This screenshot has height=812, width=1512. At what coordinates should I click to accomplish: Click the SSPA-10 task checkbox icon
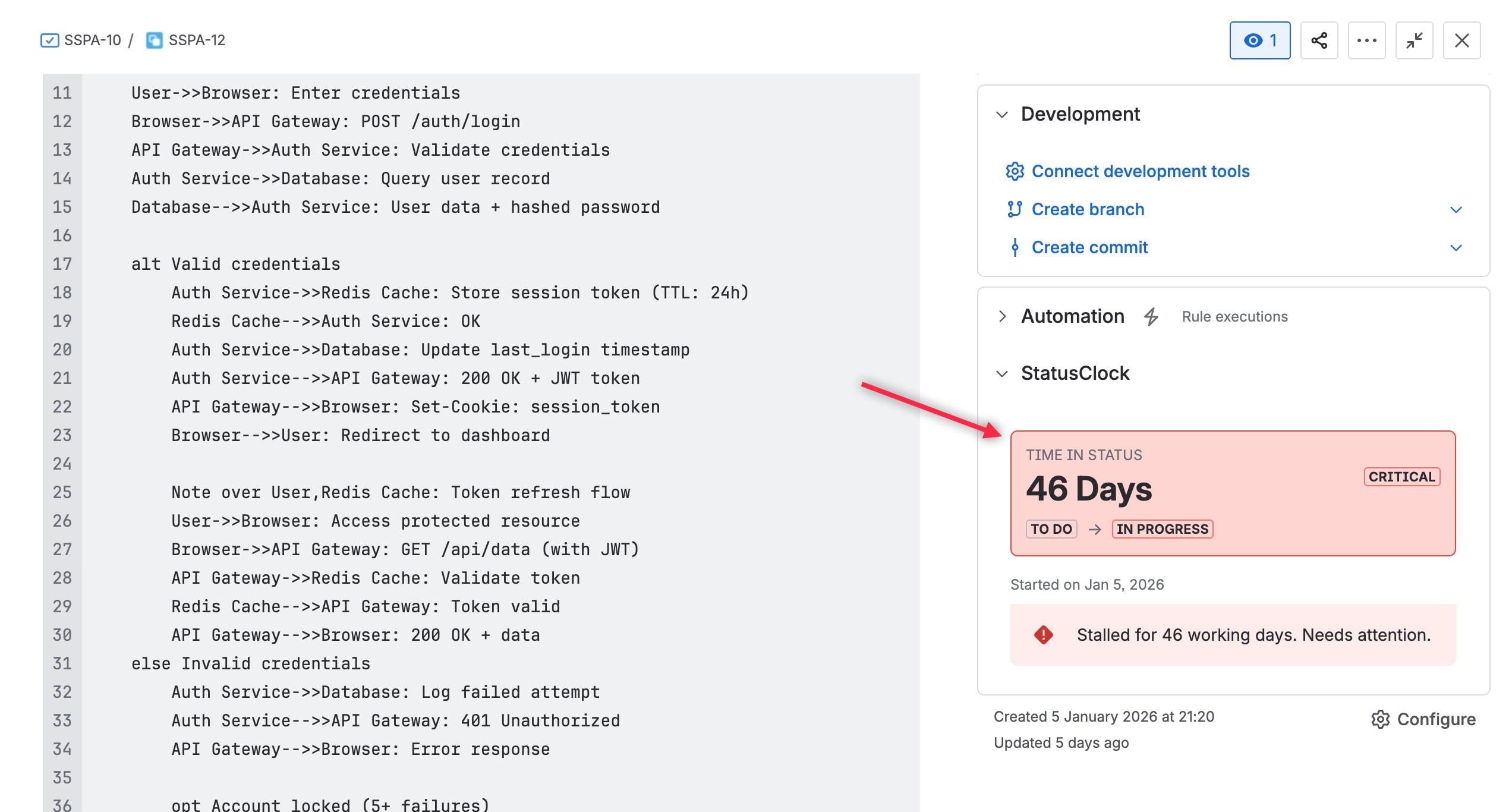pyautogui.click(x=49, y=40)
